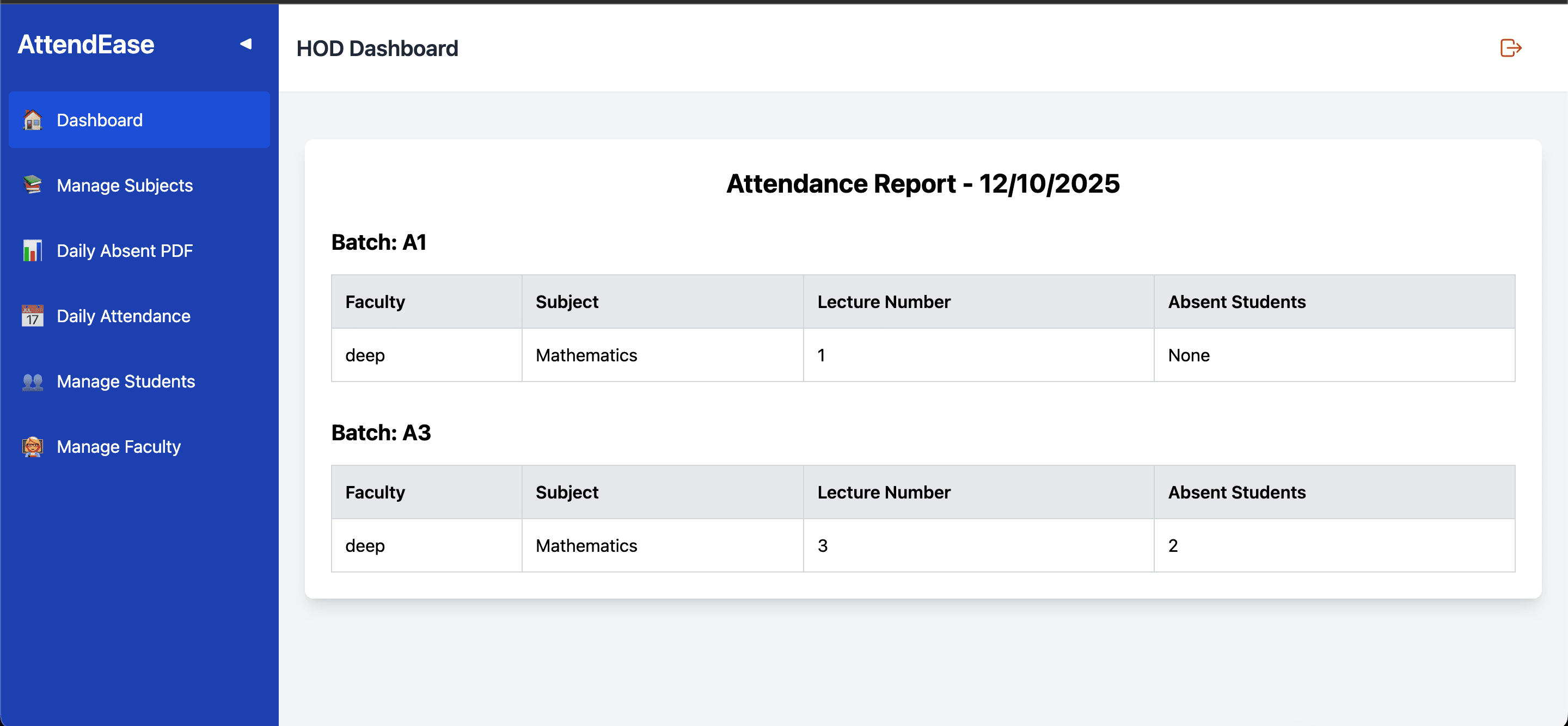Click the Mathematics cell in Batch A3 table
1568x726 pixels.
click(586, 546)
